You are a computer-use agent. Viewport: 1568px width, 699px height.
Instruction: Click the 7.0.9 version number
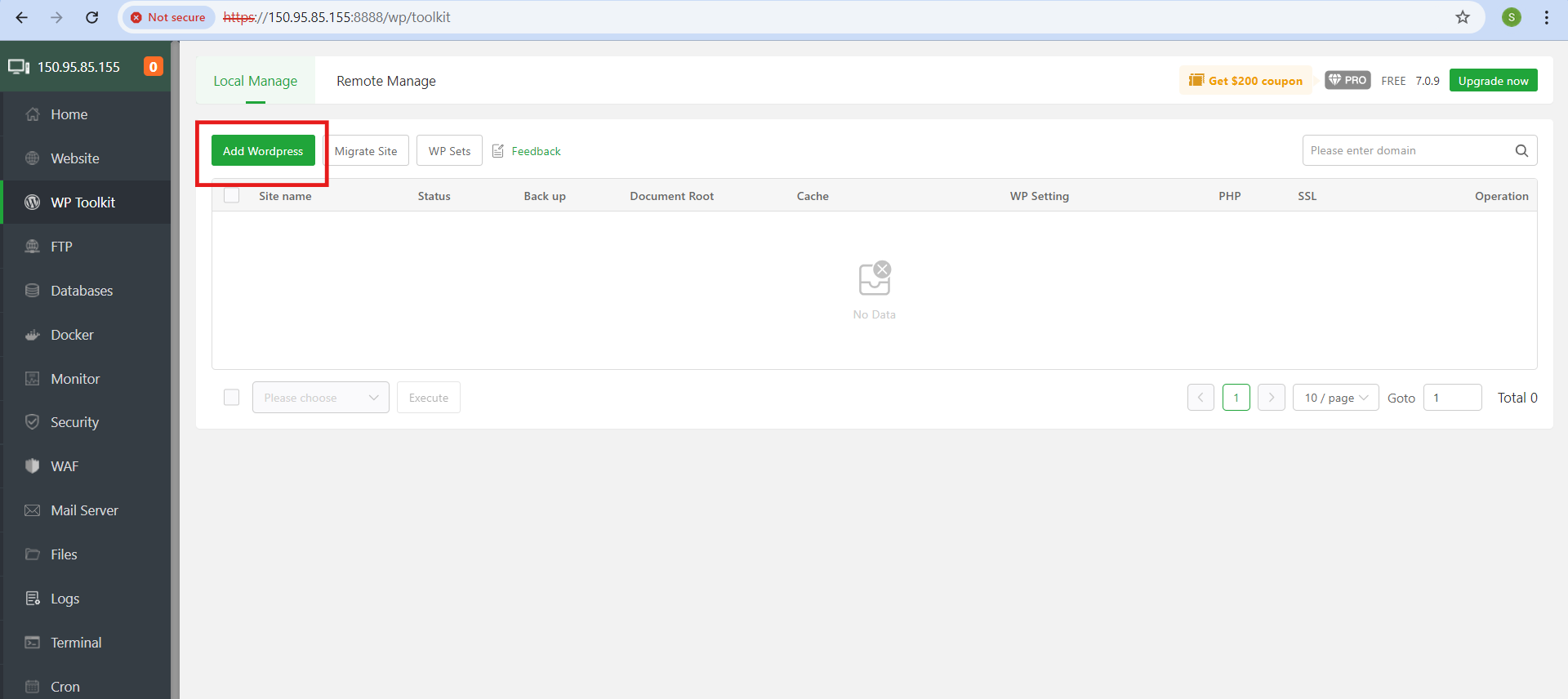pos(1428,81)
